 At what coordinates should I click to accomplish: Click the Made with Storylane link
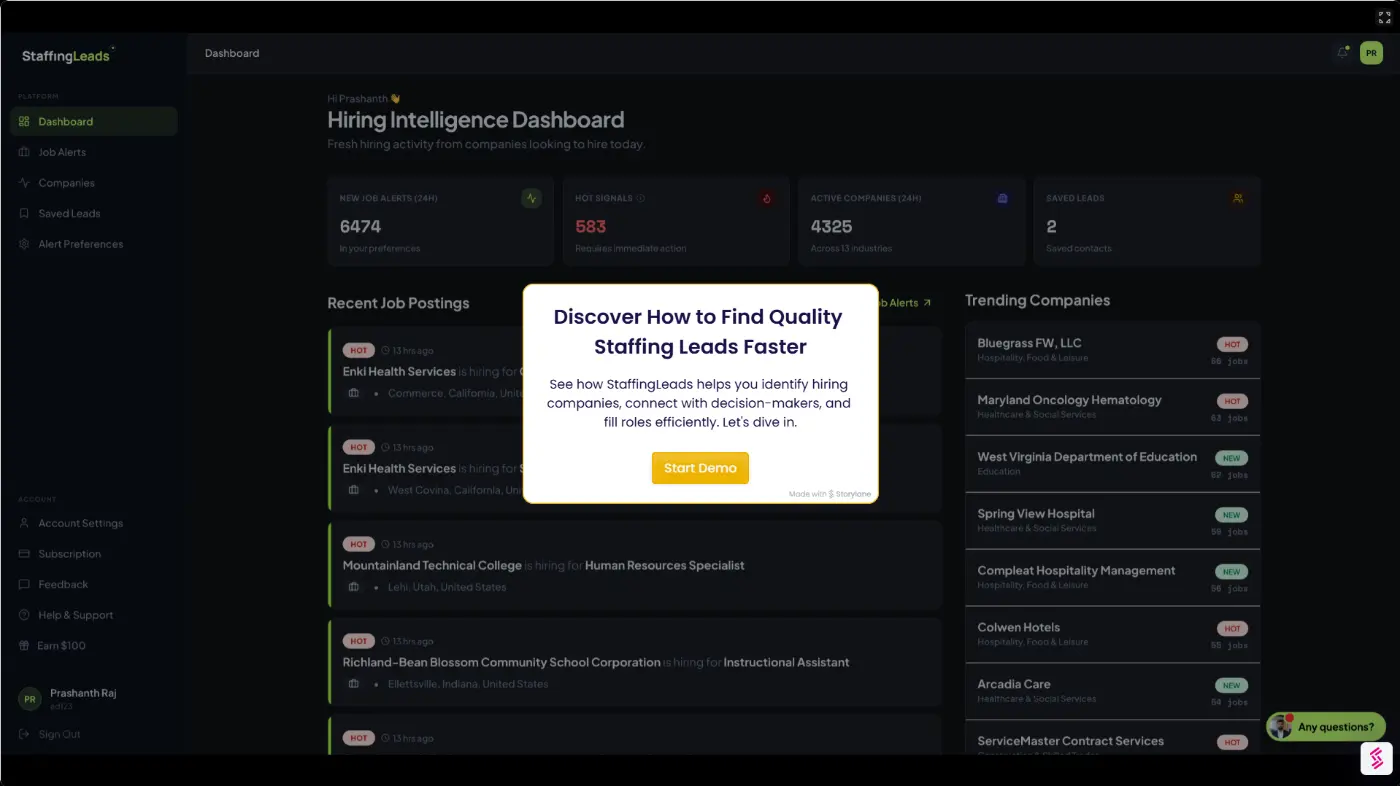(x=830, y=494)
